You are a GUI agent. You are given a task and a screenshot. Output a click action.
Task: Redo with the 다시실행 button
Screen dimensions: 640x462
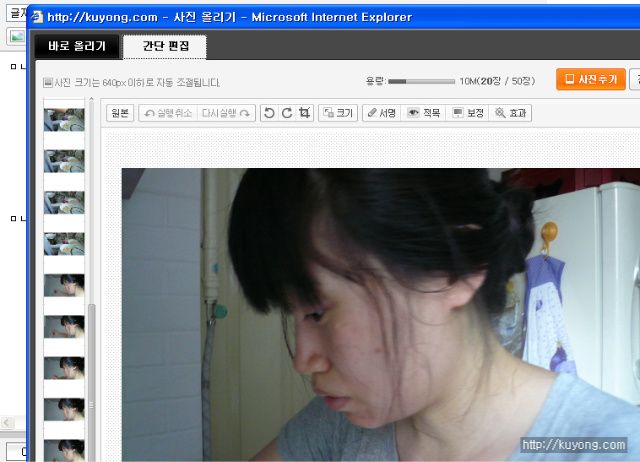point(226,113)
